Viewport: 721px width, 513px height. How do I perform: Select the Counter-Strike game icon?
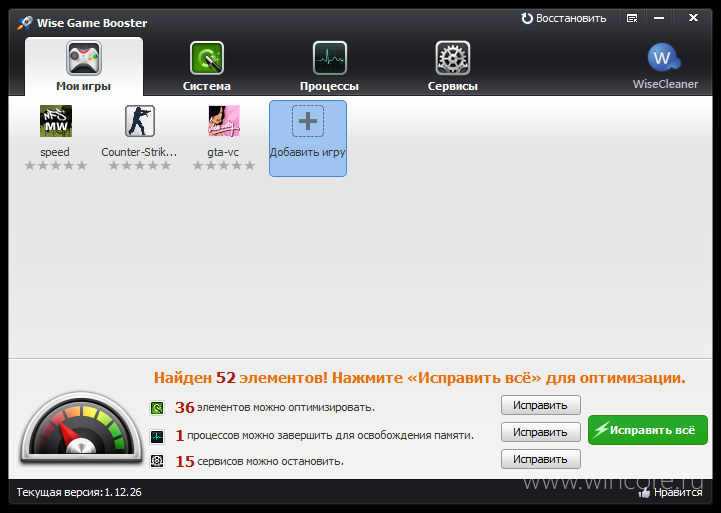click(140, 121)
